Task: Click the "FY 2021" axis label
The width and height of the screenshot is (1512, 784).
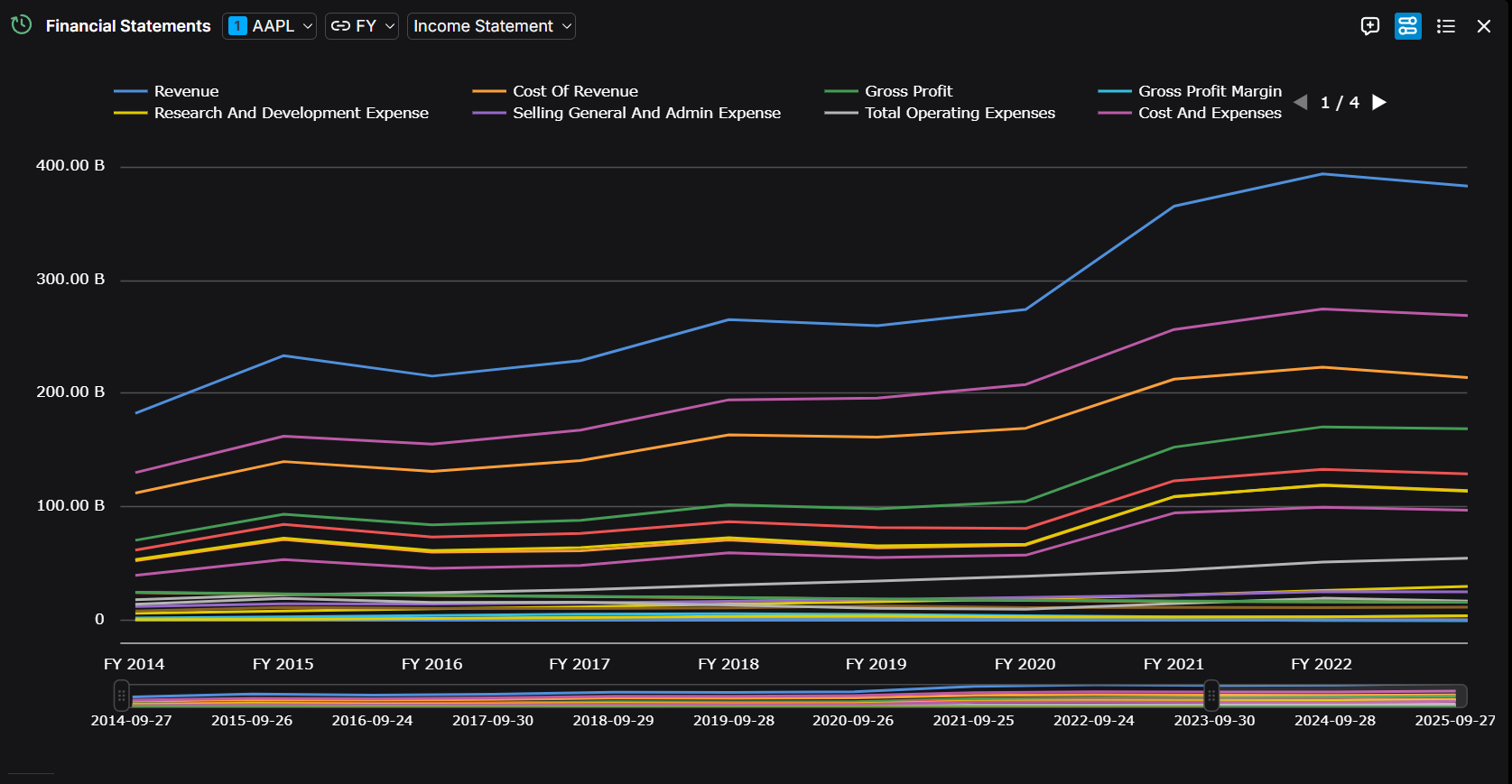Action: [1173, 664]
